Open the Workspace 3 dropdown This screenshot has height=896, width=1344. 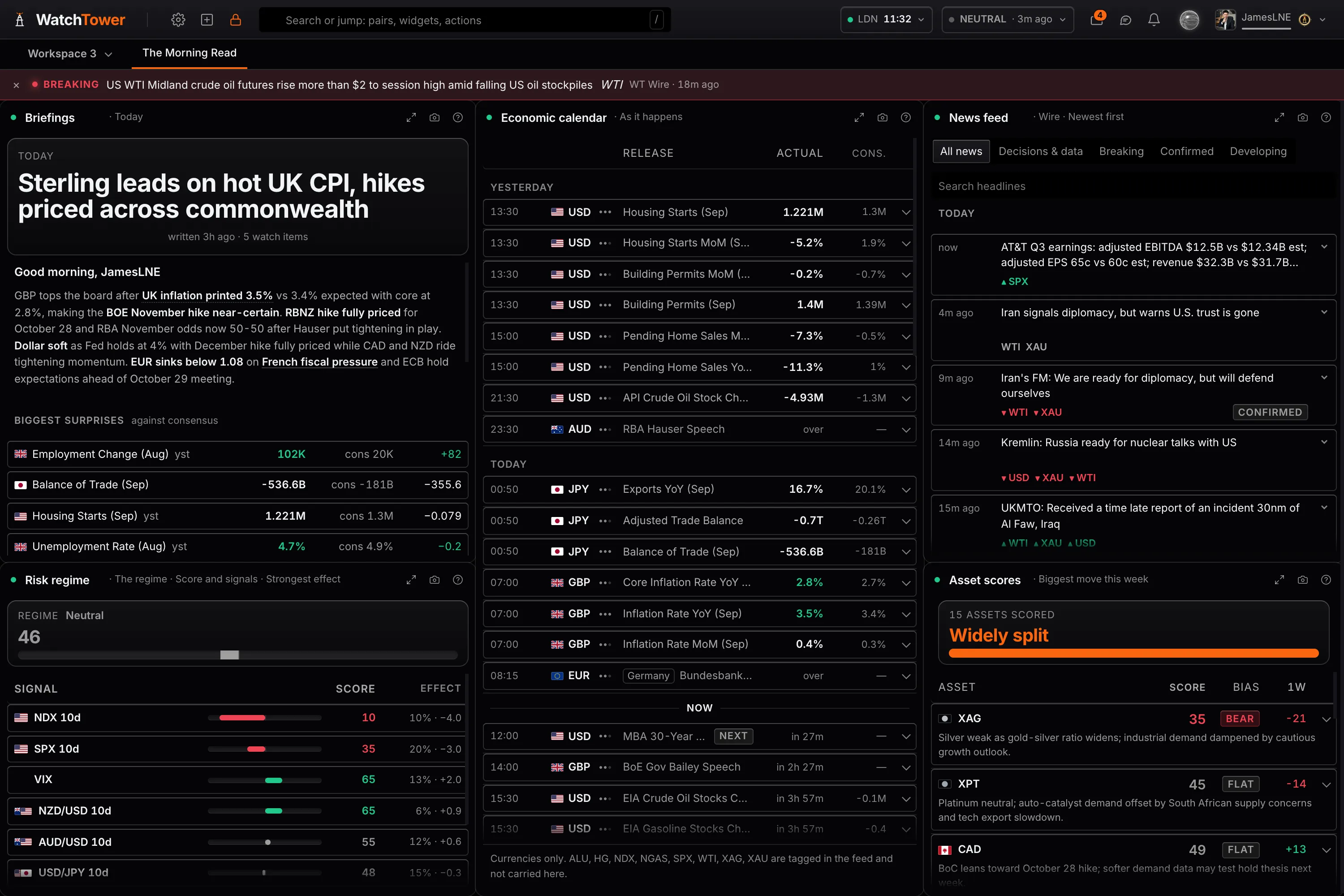coord(70,54)
